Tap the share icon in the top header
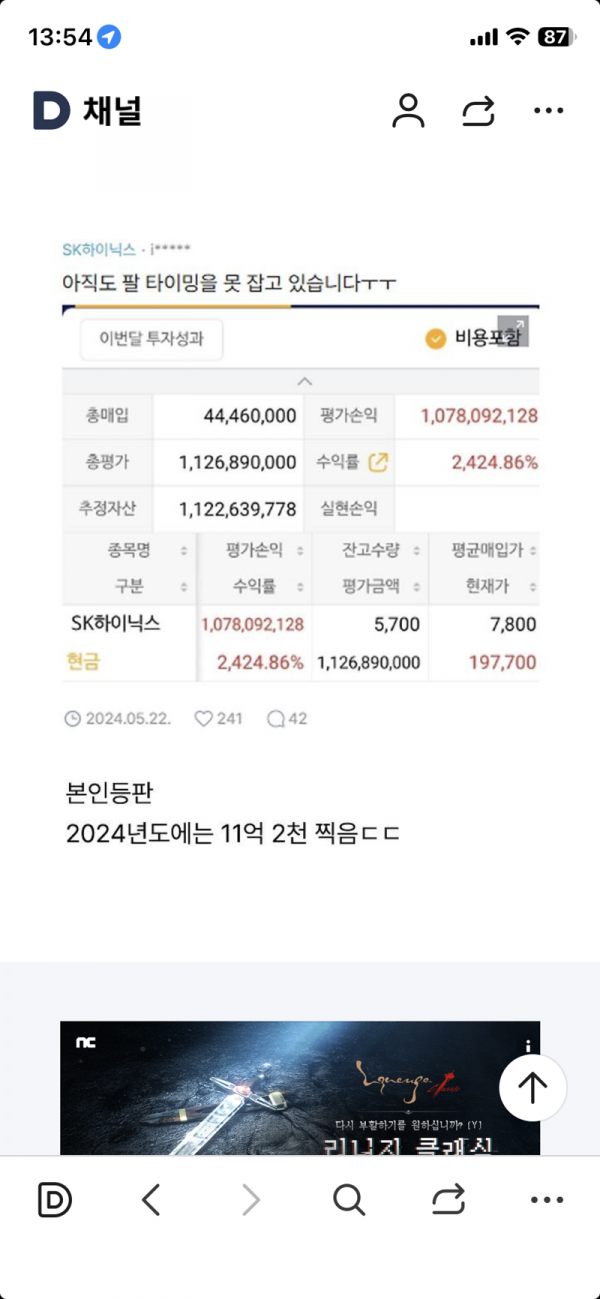Viewport: 600px width, 1299px height. [x=478, y=111]
